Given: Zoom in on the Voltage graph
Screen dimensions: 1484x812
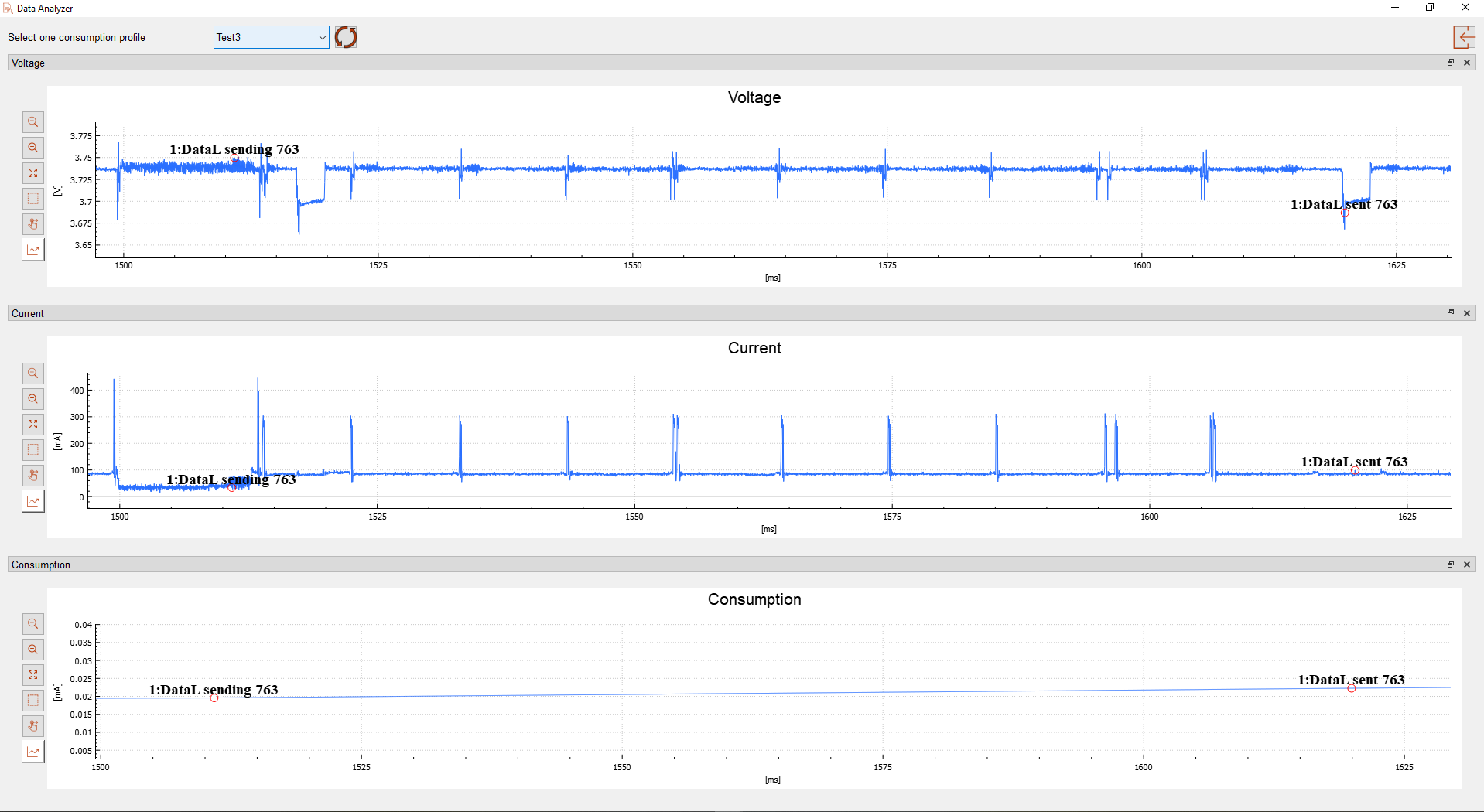Looking at the screenshot, I should (x=32, y=122).
